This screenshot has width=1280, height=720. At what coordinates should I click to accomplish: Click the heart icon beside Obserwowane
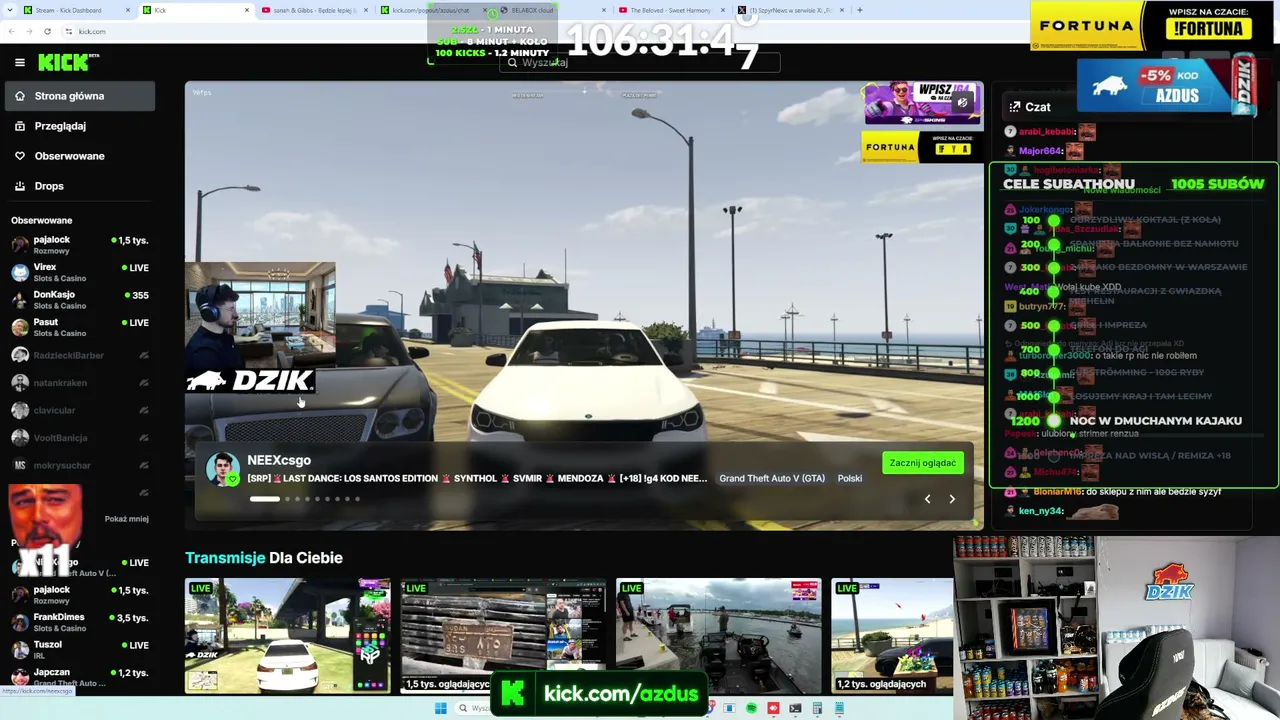20,156
